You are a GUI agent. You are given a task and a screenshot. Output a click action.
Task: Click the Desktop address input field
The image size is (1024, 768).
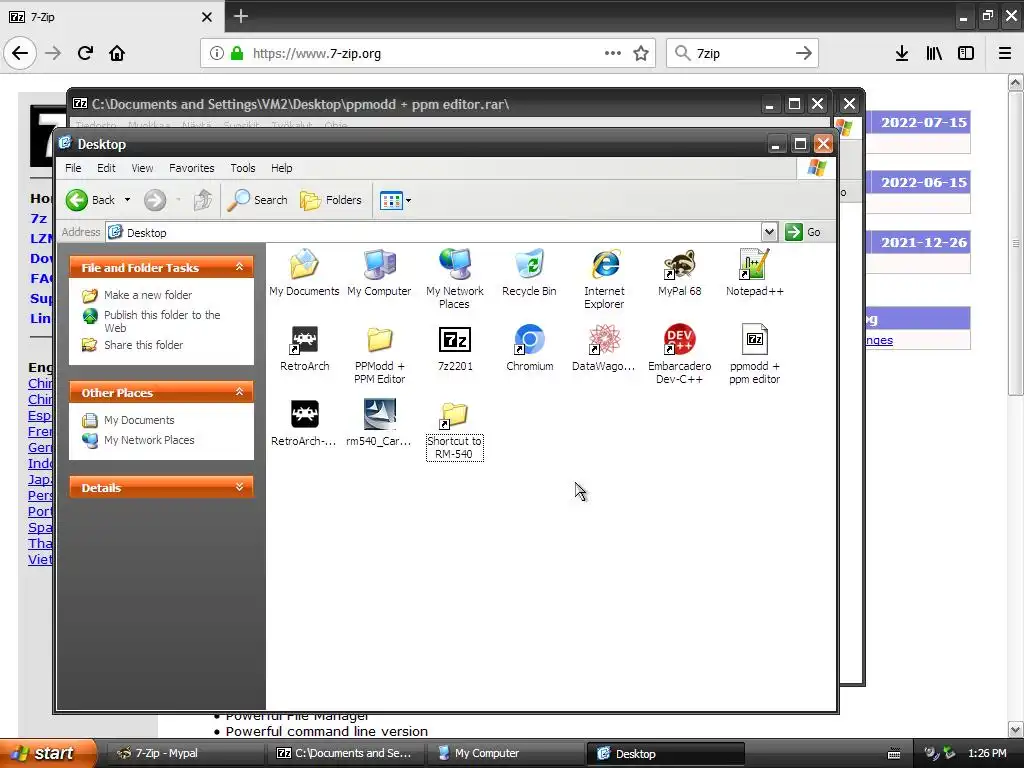click(x=434, y=232)
